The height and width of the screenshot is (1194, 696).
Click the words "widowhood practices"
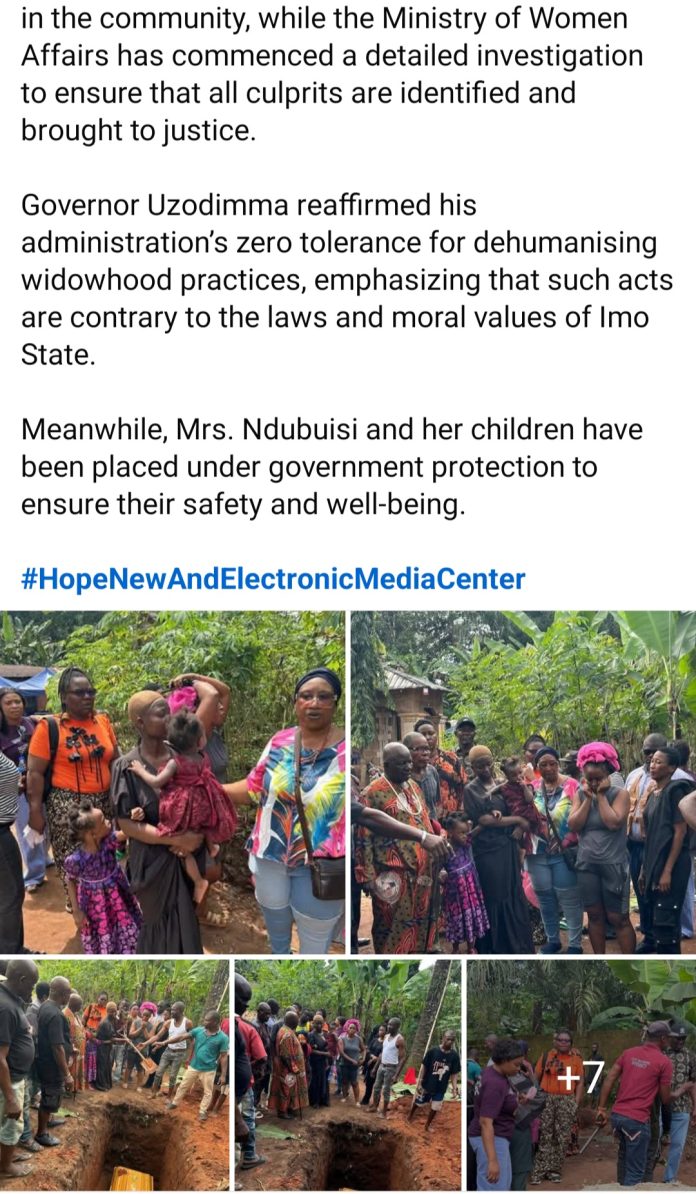pos(163,280)
